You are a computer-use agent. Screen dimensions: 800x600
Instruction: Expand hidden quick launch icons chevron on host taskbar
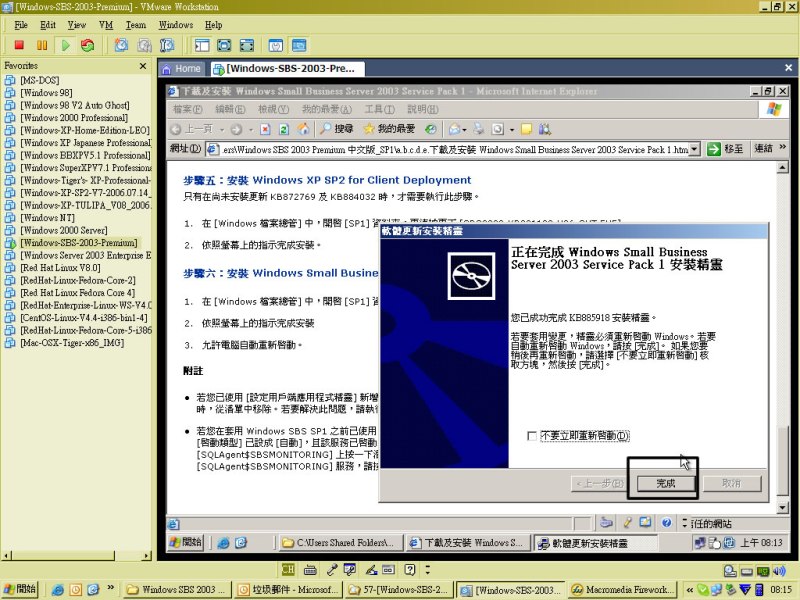point(111,589)
